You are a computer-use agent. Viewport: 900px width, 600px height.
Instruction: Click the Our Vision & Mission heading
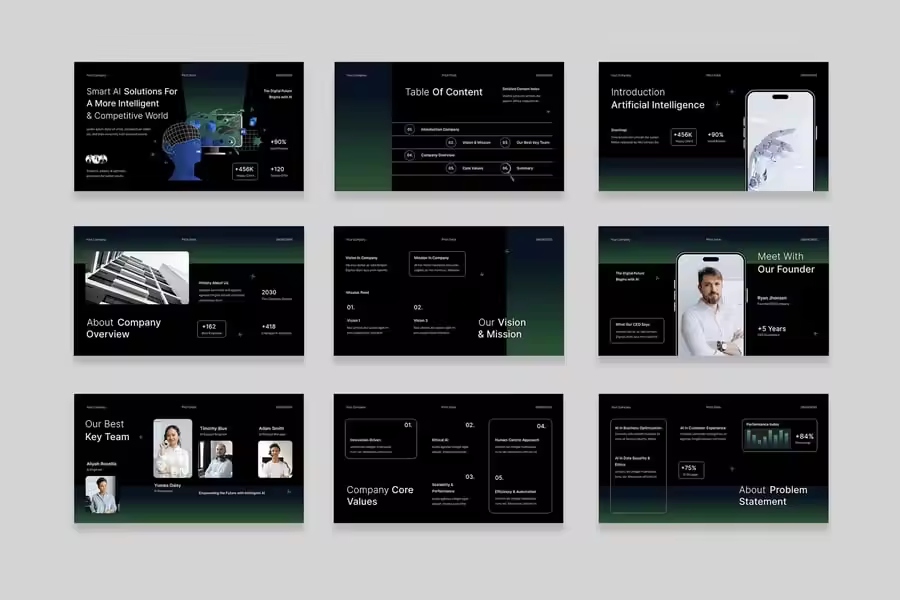point(502,328)
